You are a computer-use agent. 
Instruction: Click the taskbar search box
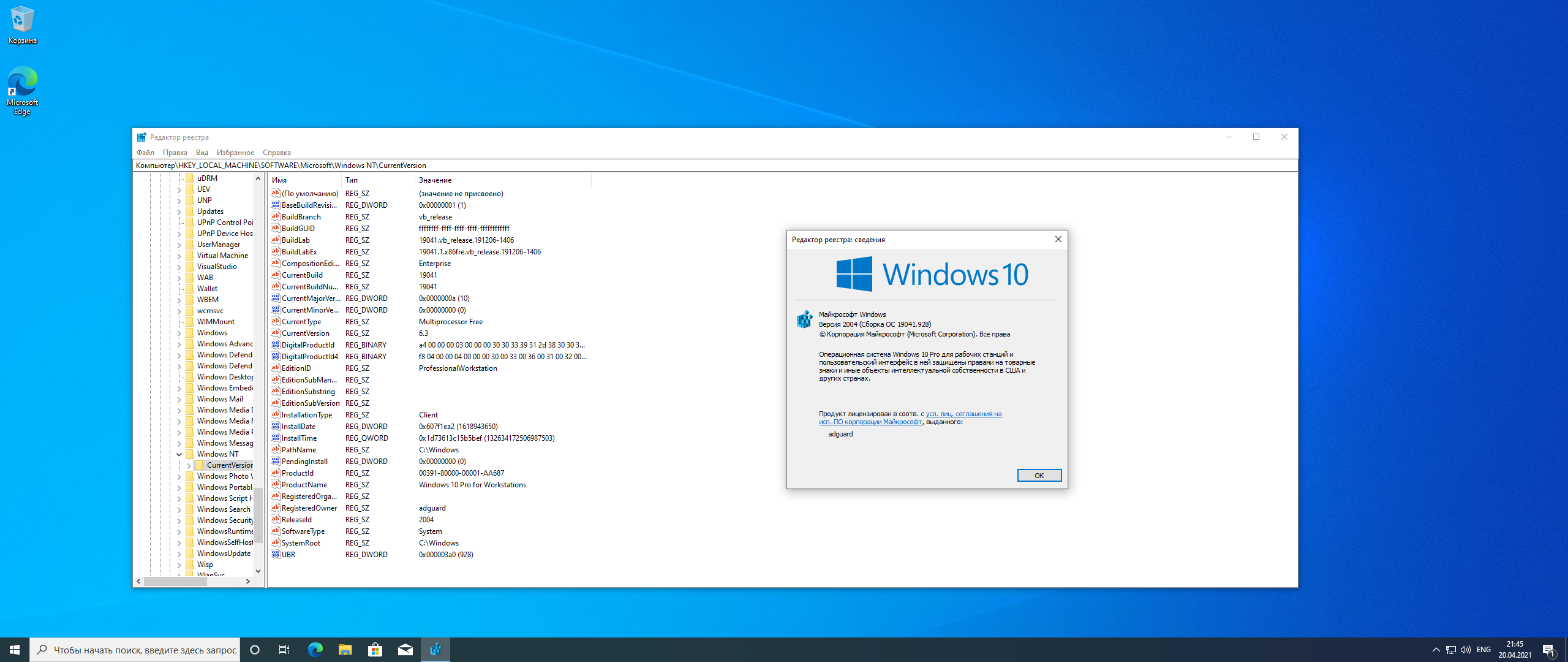[x=135, y=650]
